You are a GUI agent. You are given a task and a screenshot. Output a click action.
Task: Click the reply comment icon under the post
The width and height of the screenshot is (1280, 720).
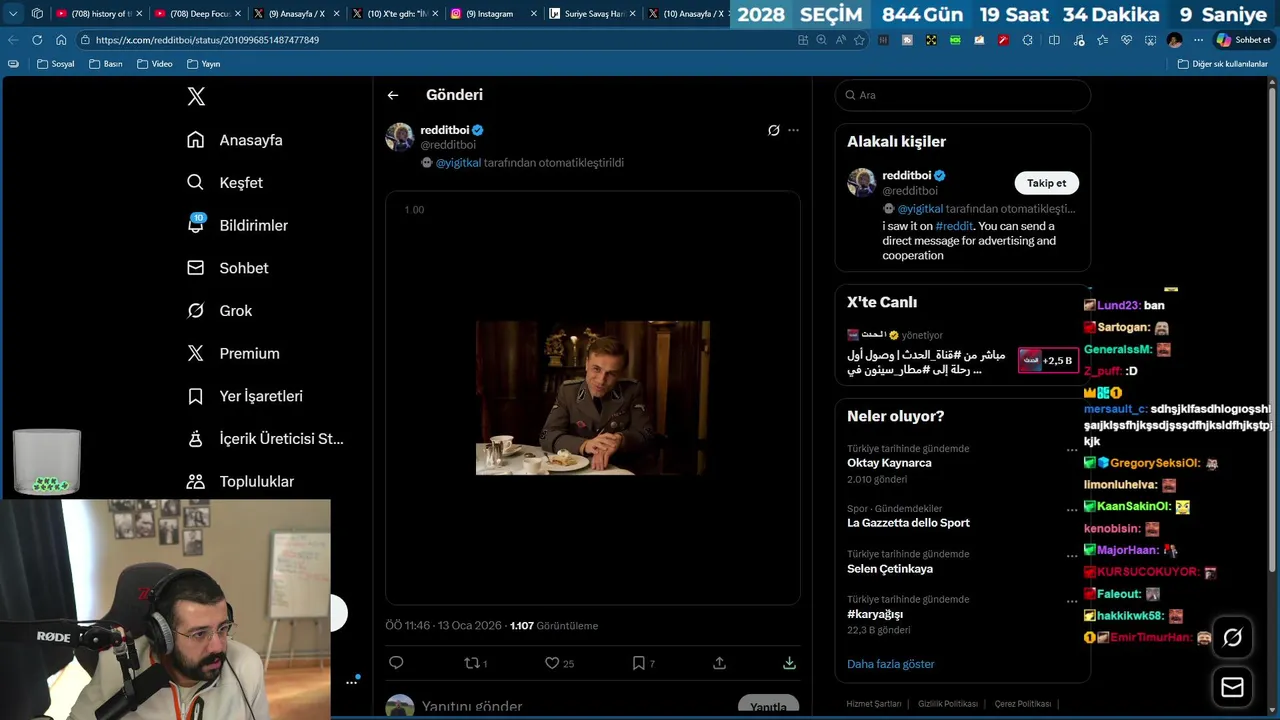click(x=396, y=663)
